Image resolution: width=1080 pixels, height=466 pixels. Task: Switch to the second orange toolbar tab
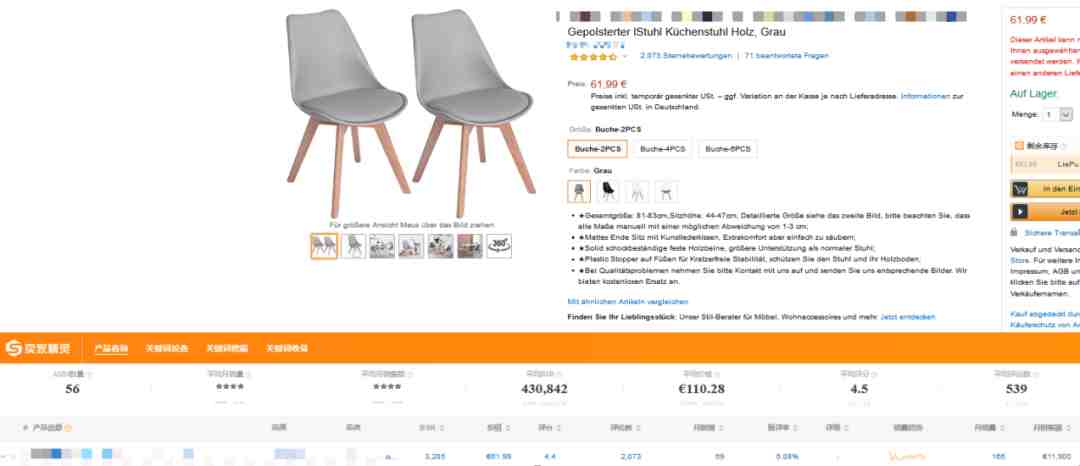coord(167,348)
